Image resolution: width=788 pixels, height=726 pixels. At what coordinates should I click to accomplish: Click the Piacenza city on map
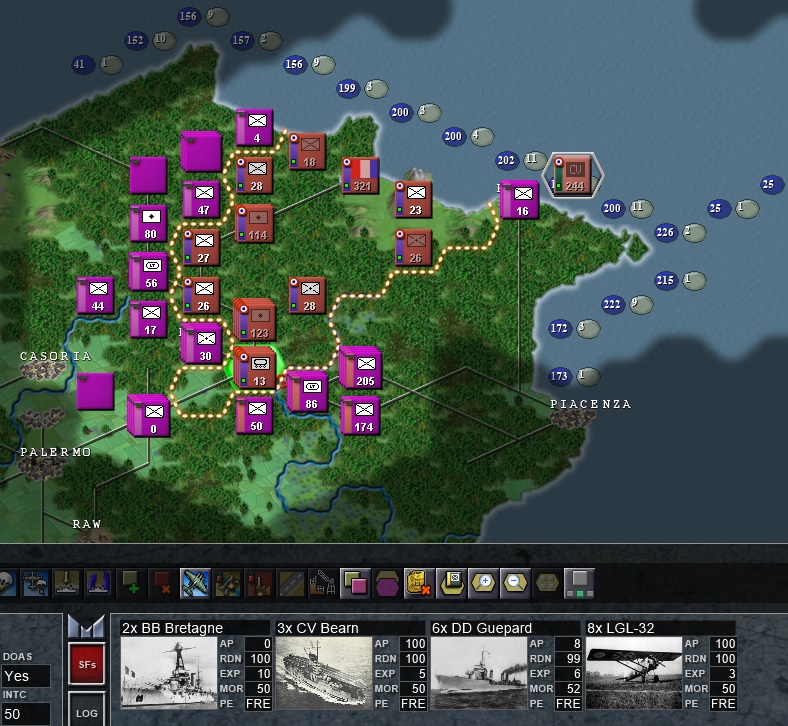pos(571,419)
